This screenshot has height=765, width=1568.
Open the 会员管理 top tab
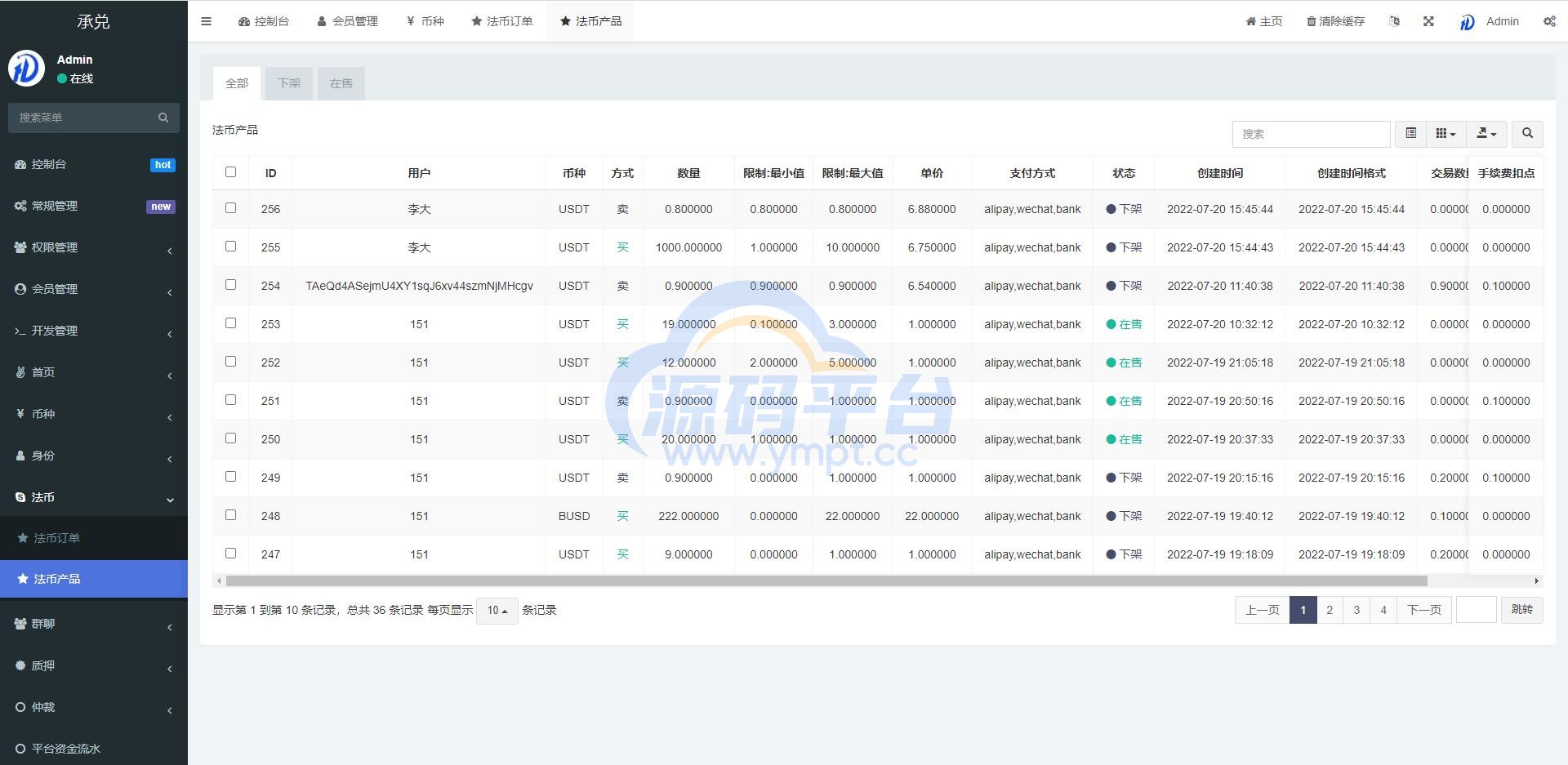click(347, 21)
